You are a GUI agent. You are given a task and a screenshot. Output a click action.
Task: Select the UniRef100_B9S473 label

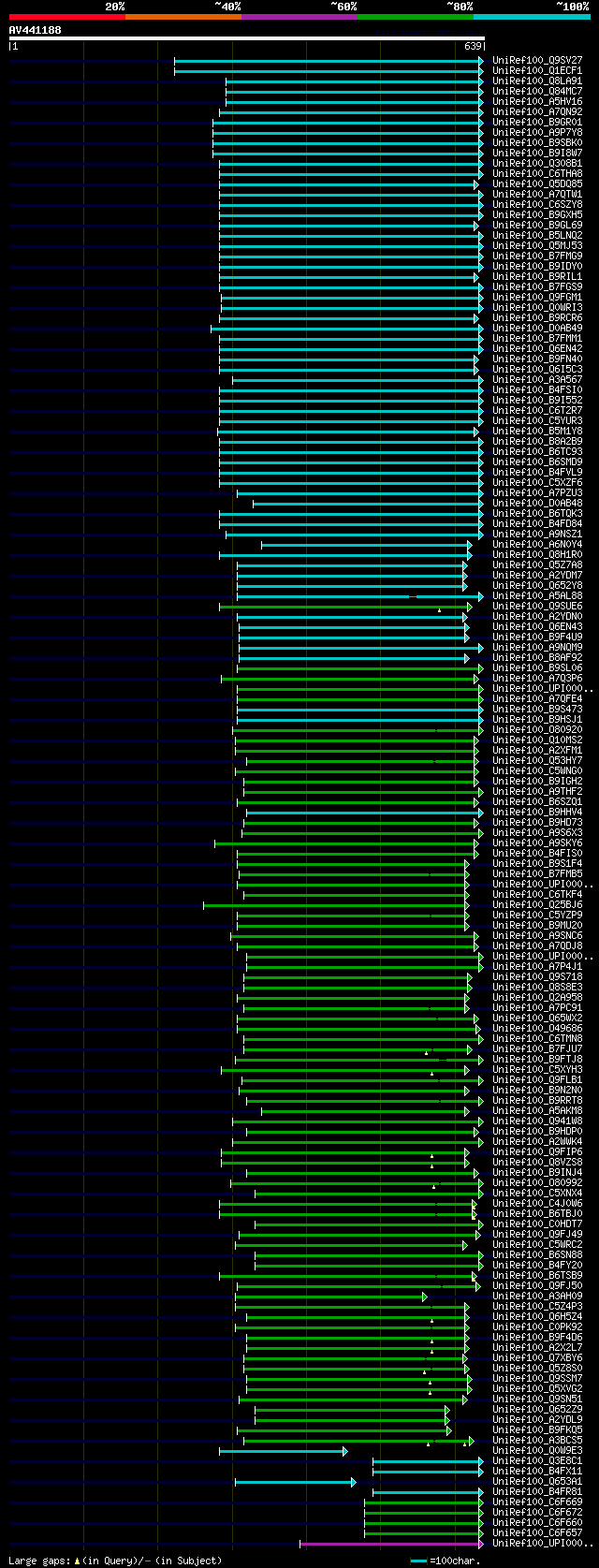537,709
